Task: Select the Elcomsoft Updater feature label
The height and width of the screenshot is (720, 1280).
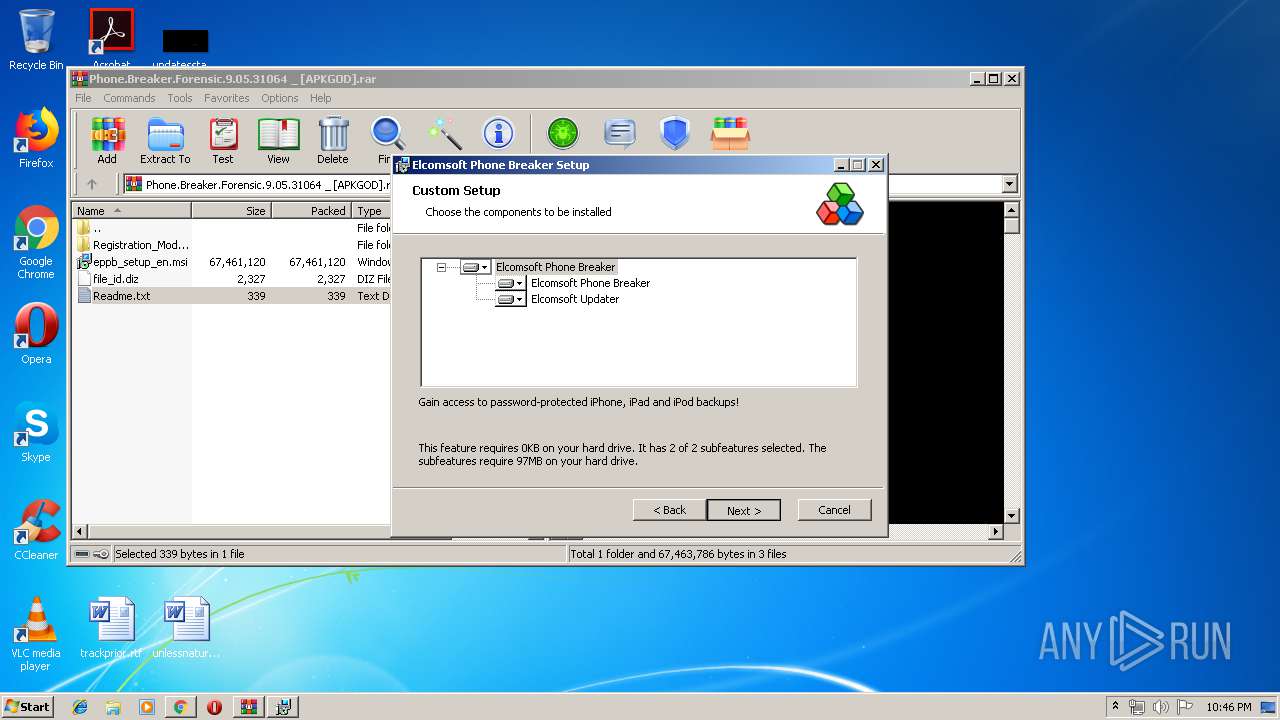Action: pos(574,299)
